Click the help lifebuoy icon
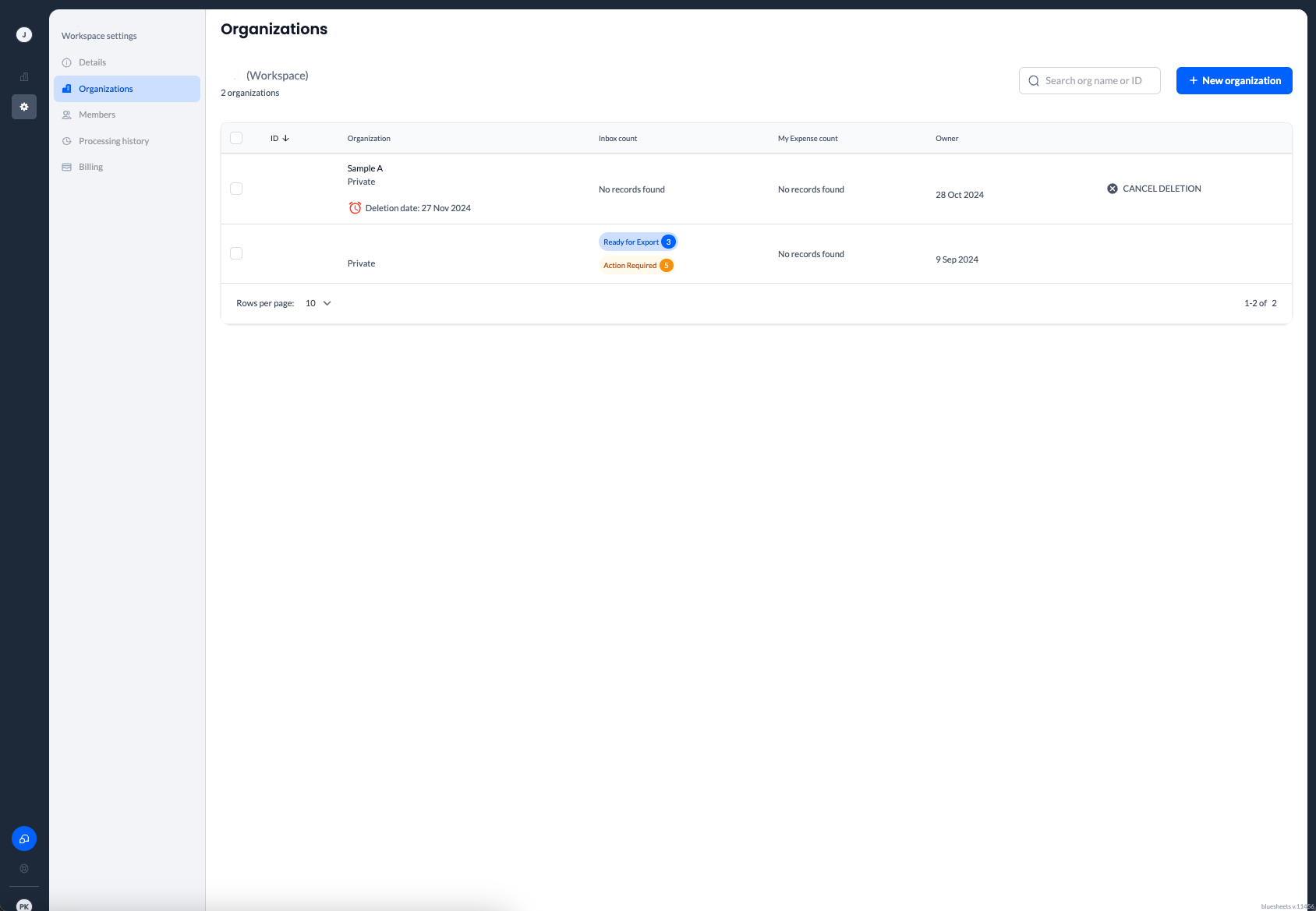Viewport: 1316px width, 911px height. tap(24, 868)
